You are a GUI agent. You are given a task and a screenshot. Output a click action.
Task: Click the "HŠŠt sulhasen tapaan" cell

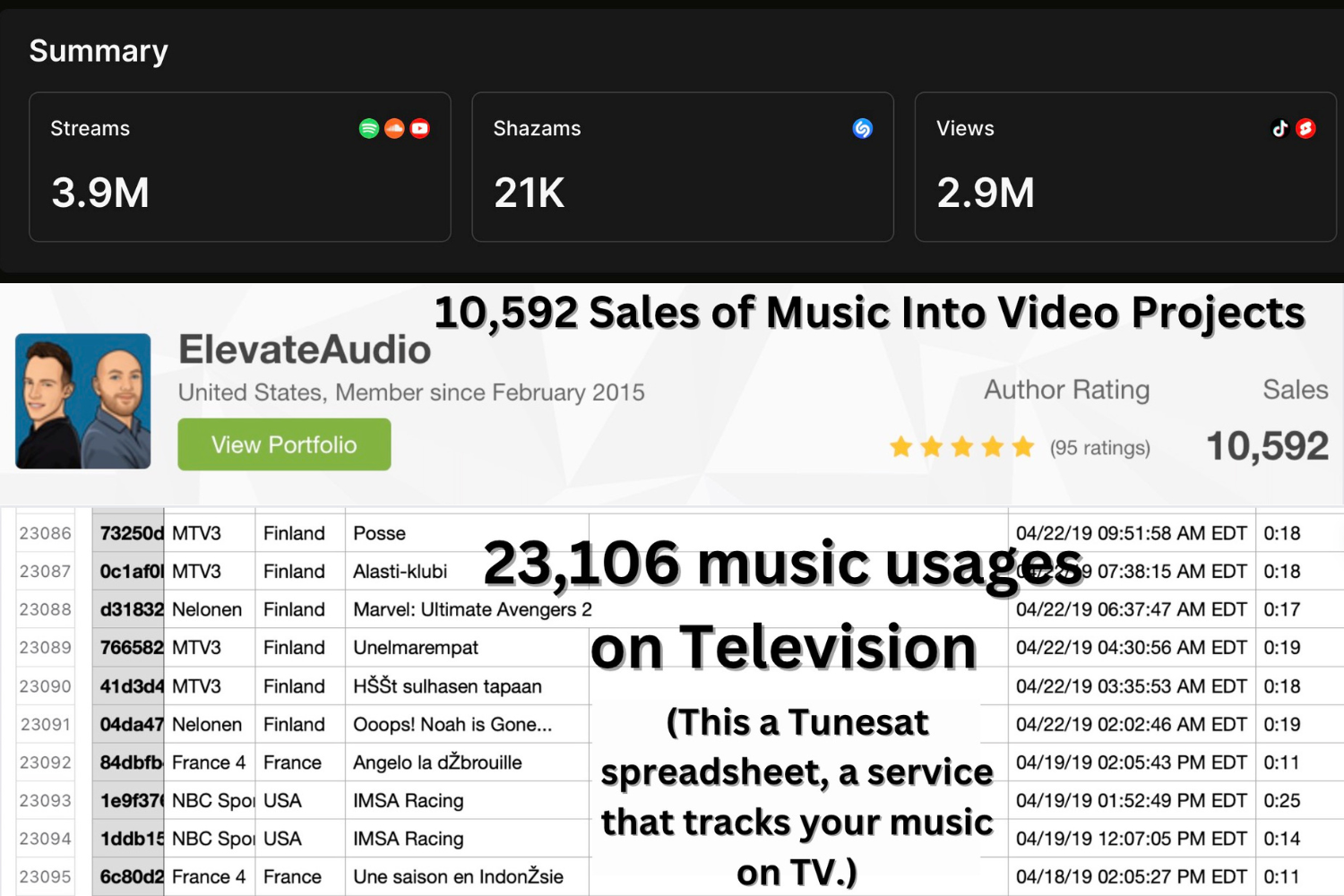467,686
